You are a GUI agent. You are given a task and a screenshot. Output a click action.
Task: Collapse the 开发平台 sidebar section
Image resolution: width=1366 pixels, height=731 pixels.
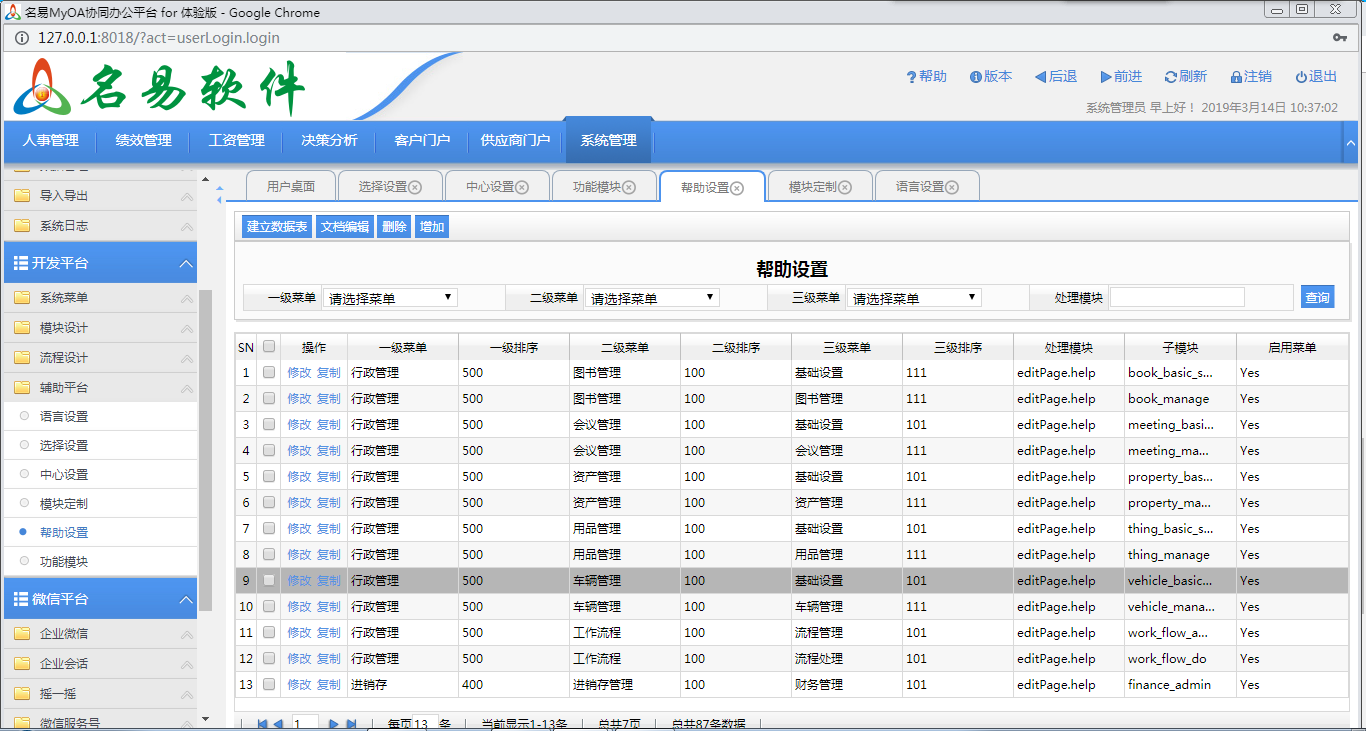pyautogui.click(x=185, y=264)
